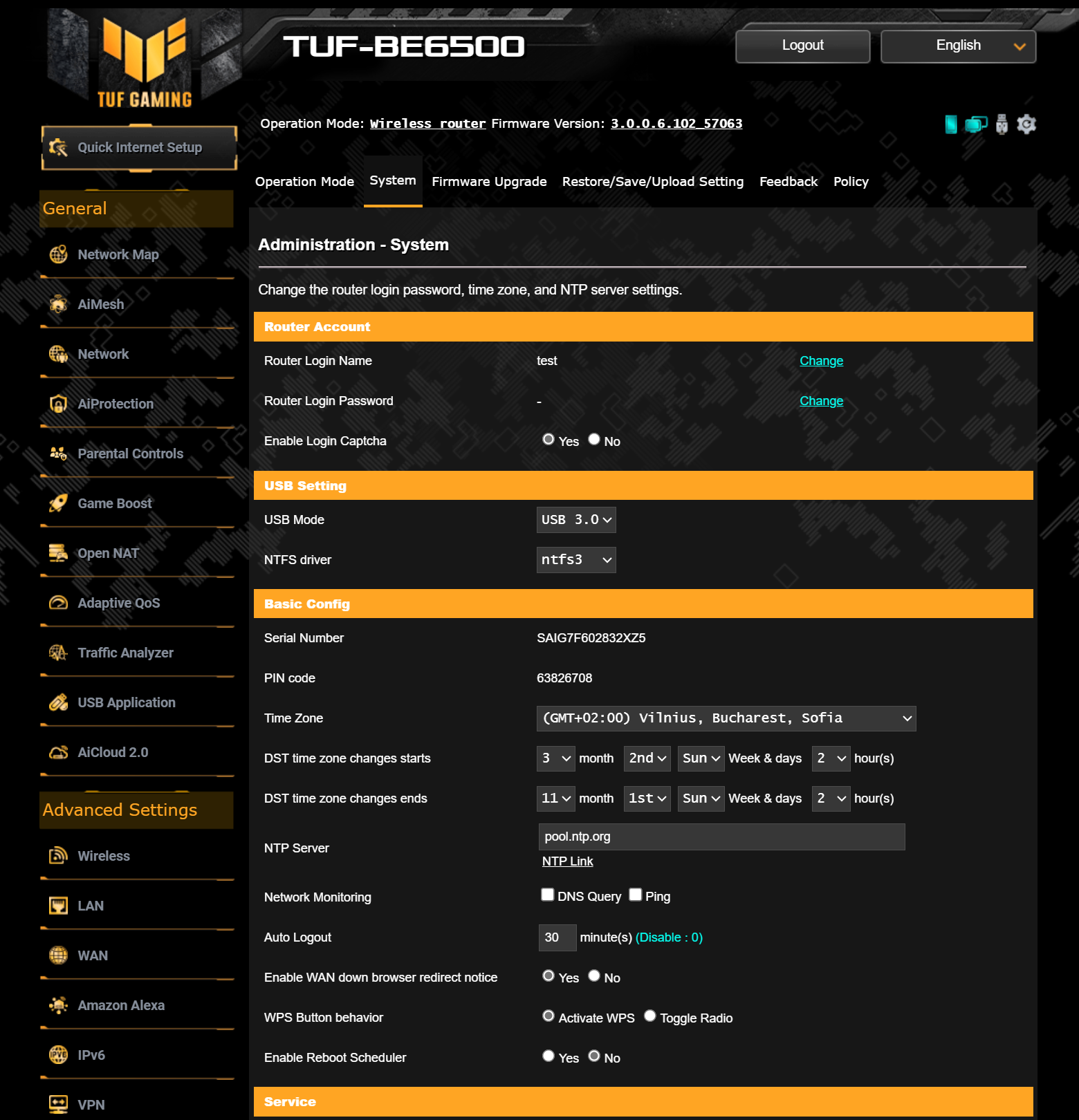Open Amazon Alexa via its sidebar icon

click(x=58, y=1005)
